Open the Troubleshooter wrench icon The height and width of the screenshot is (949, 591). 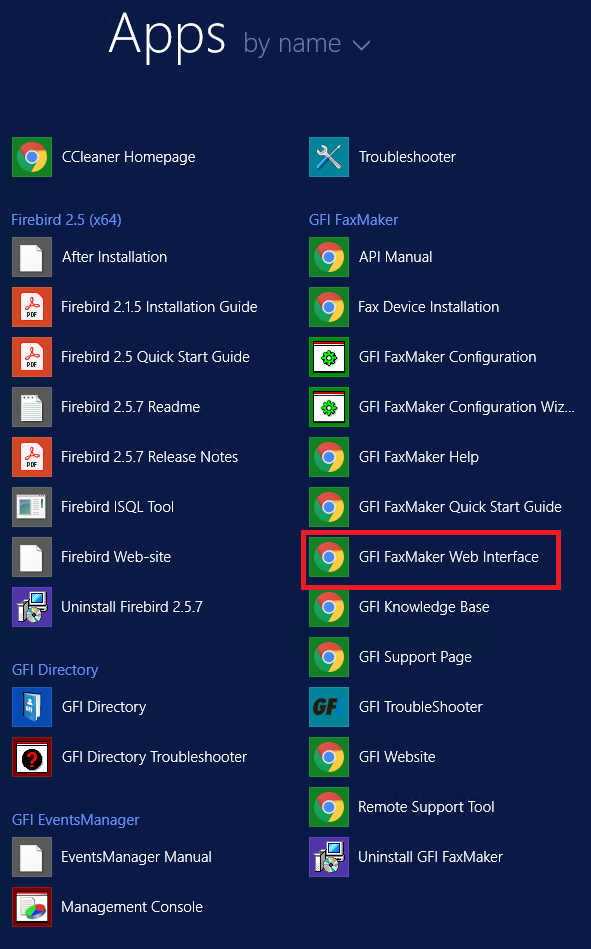coord(329,157)
